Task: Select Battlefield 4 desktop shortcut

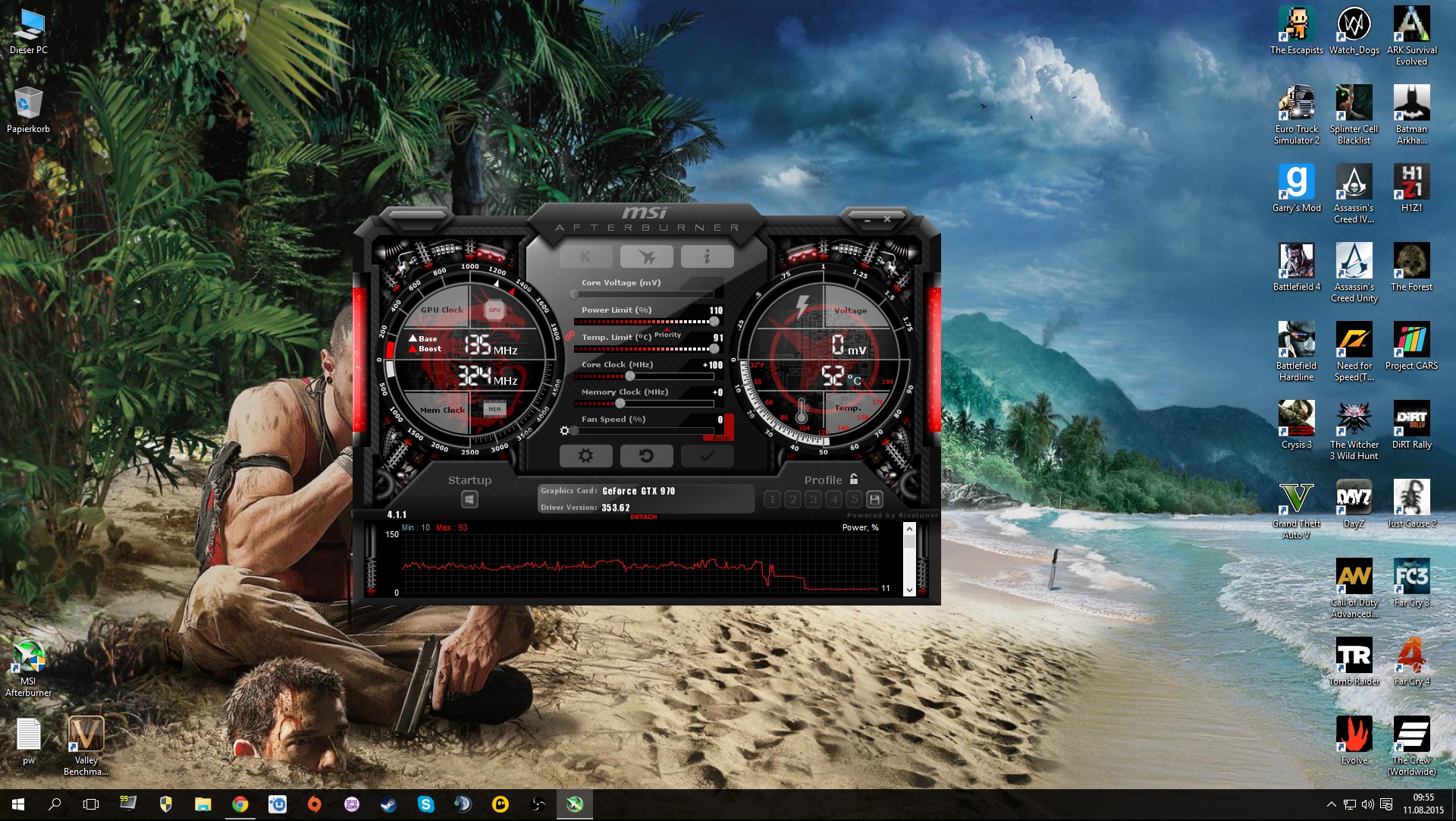Action: (1296, 267)
